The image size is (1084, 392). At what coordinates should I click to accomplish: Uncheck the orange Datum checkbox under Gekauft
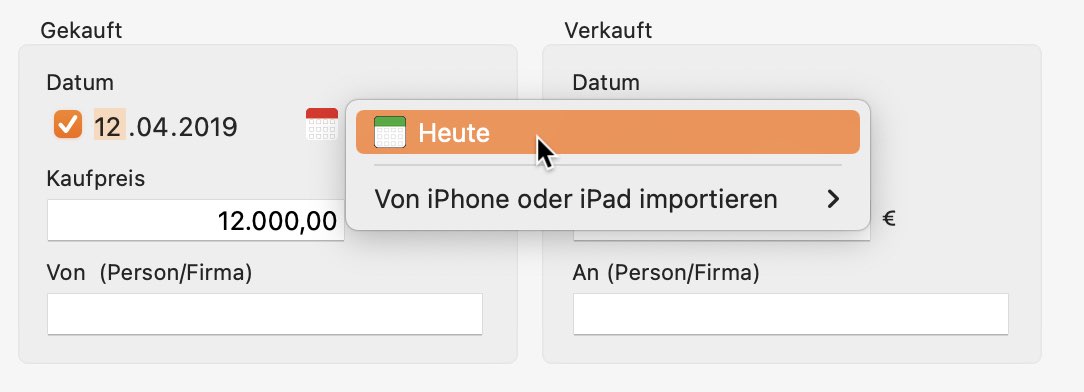(x=68, y=124)
